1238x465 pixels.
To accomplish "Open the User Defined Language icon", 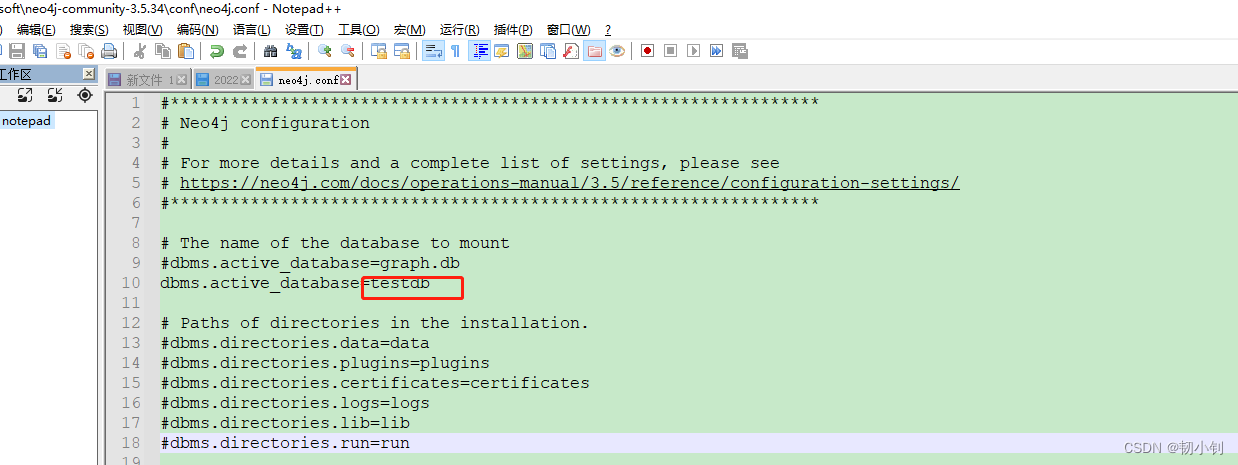I will click(502, 50).
